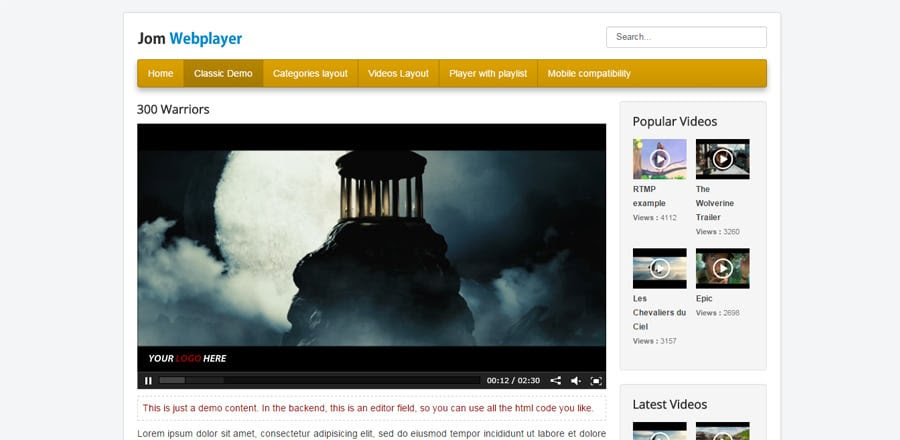The image size is (900, 440).
Task: Open Mobile compatibility page
Action: pos(589,73)
